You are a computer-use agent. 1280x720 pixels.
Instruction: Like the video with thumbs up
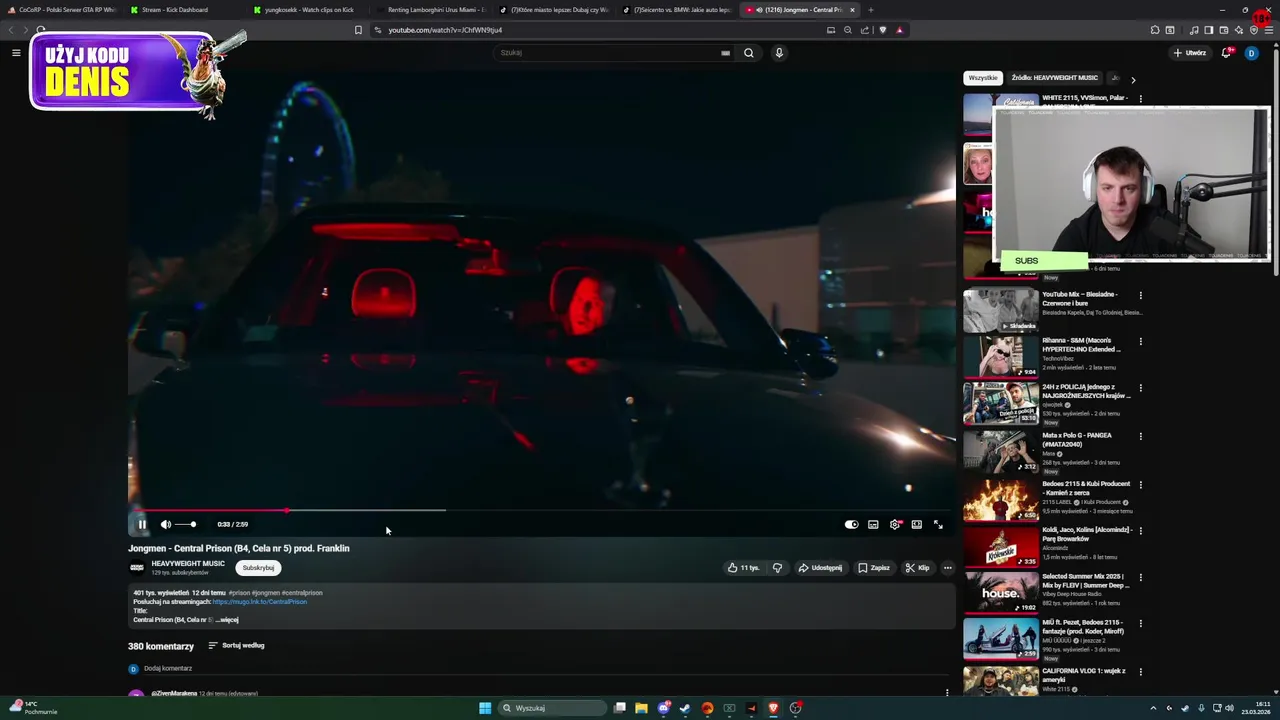coord(743,568)
